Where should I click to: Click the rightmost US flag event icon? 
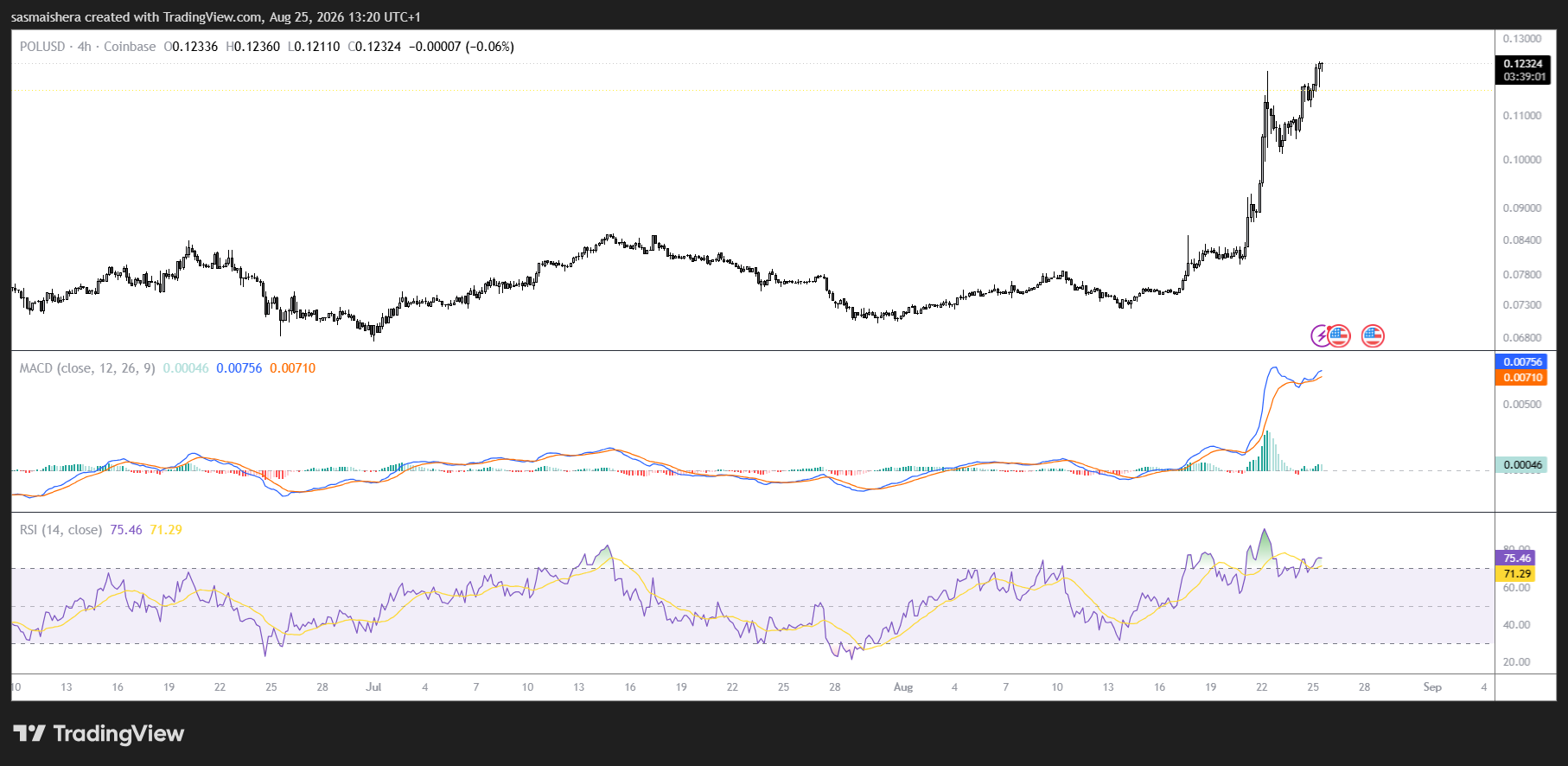click(x=1373, y=335)
